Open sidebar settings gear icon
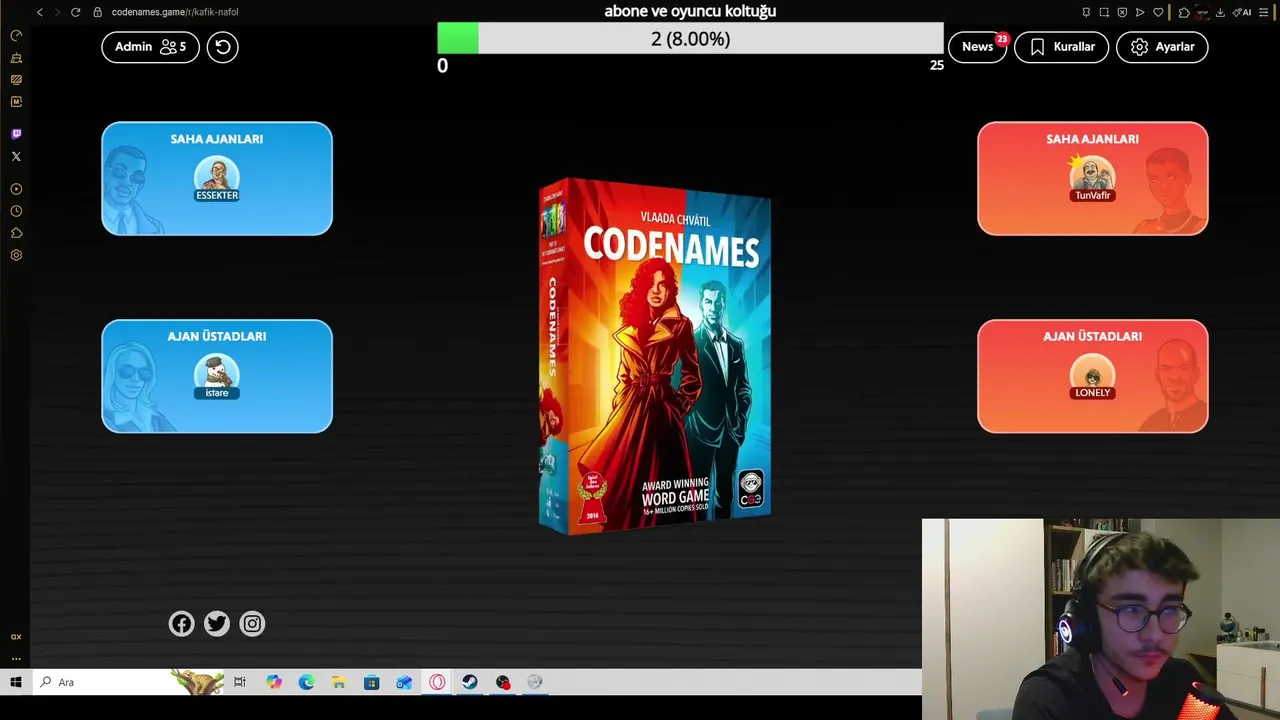 click(16, 255)
